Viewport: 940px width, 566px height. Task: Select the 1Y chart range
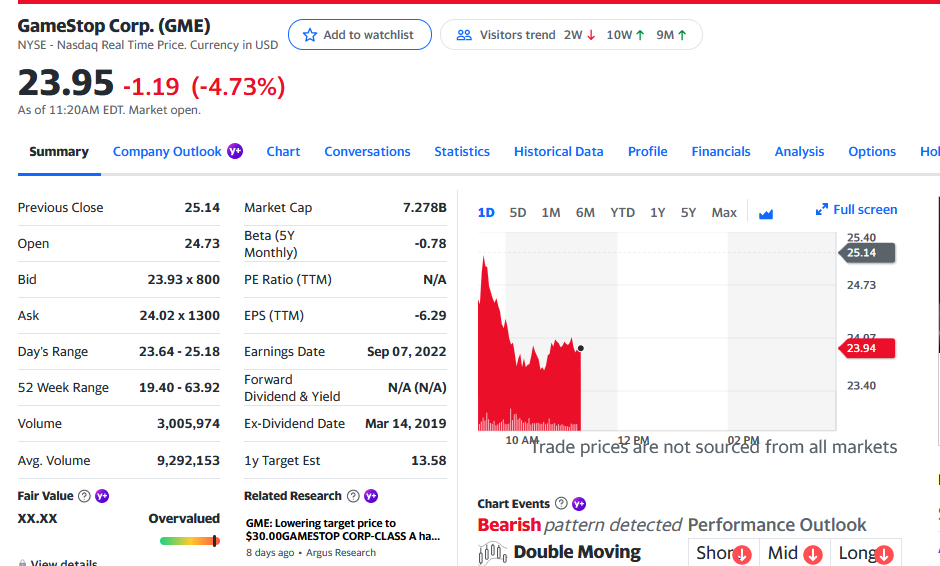[x=658, y=213]
